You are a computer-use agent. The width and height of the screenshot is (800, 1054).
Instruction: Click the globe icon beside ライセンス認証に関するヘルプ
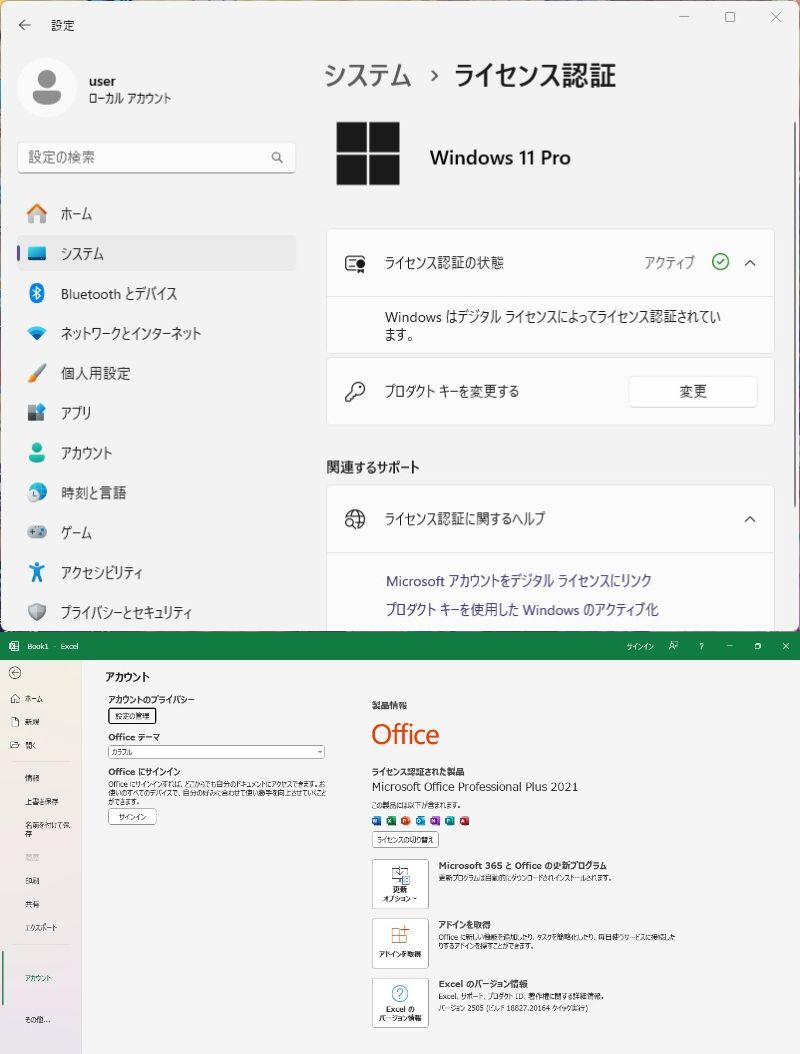pyautogui.click(x=355, y=519)
